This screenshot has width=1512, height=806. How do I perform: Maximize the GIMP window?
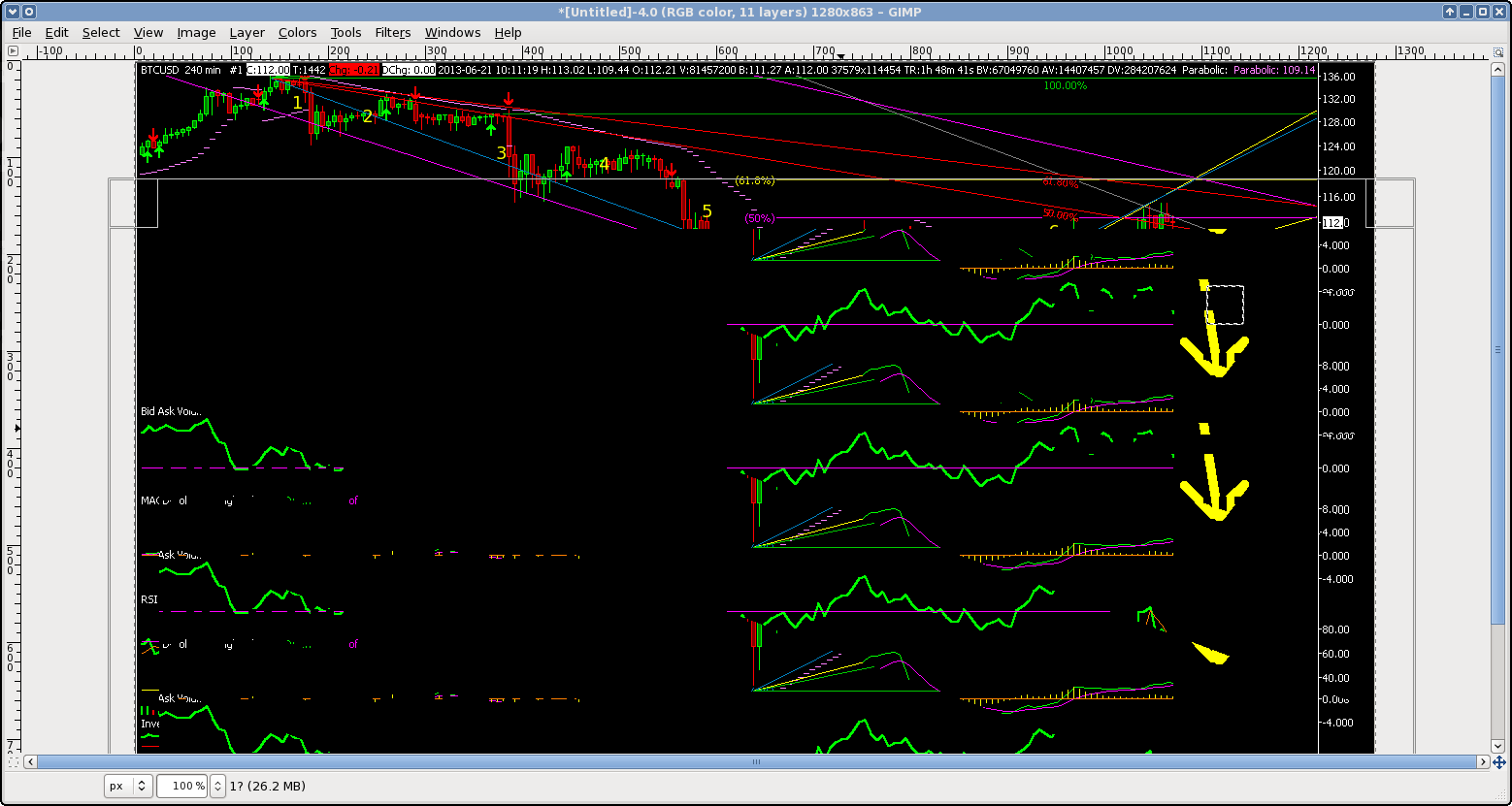coord(1482,12)
